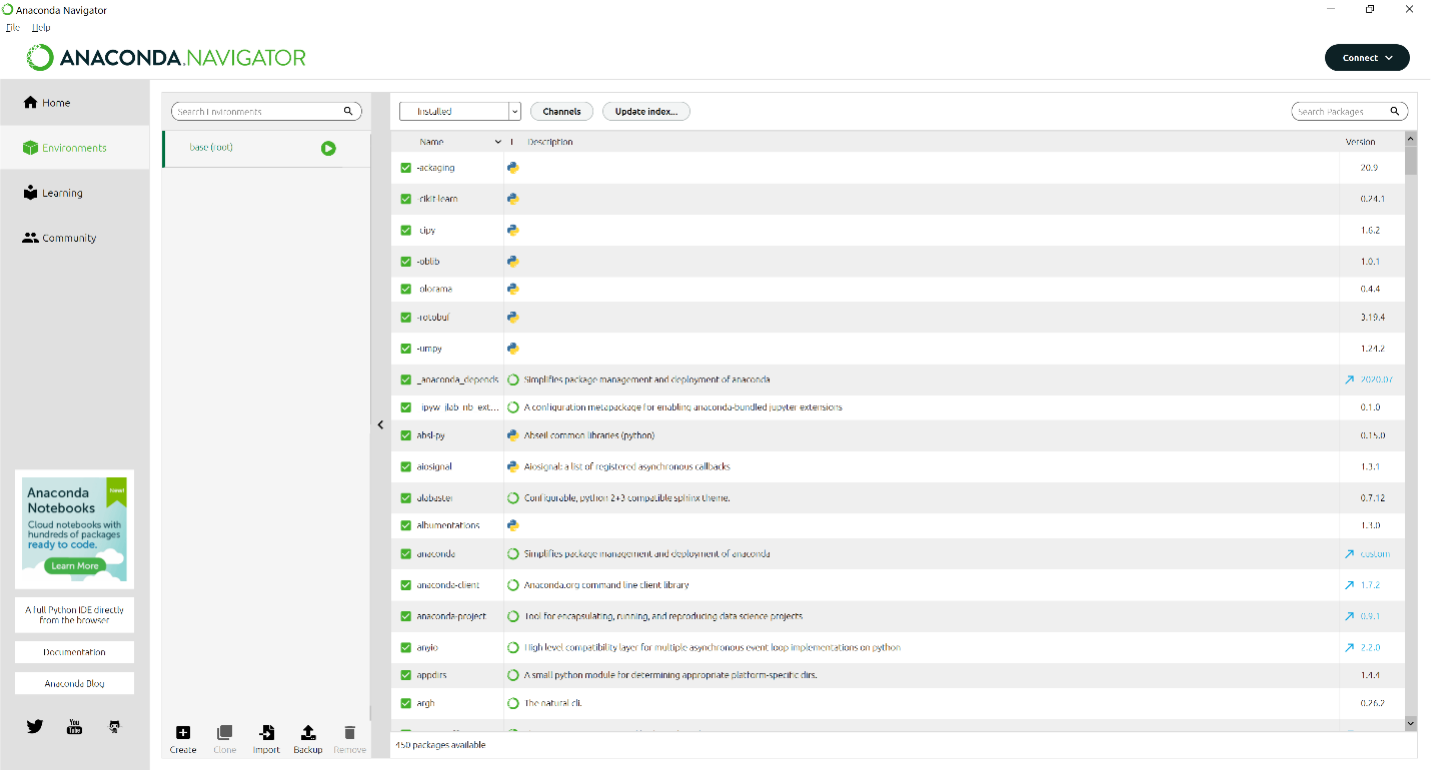This screenshot has height=770, width=1433.
Task: Click the '450 packages available' status text
Action: 441,745
